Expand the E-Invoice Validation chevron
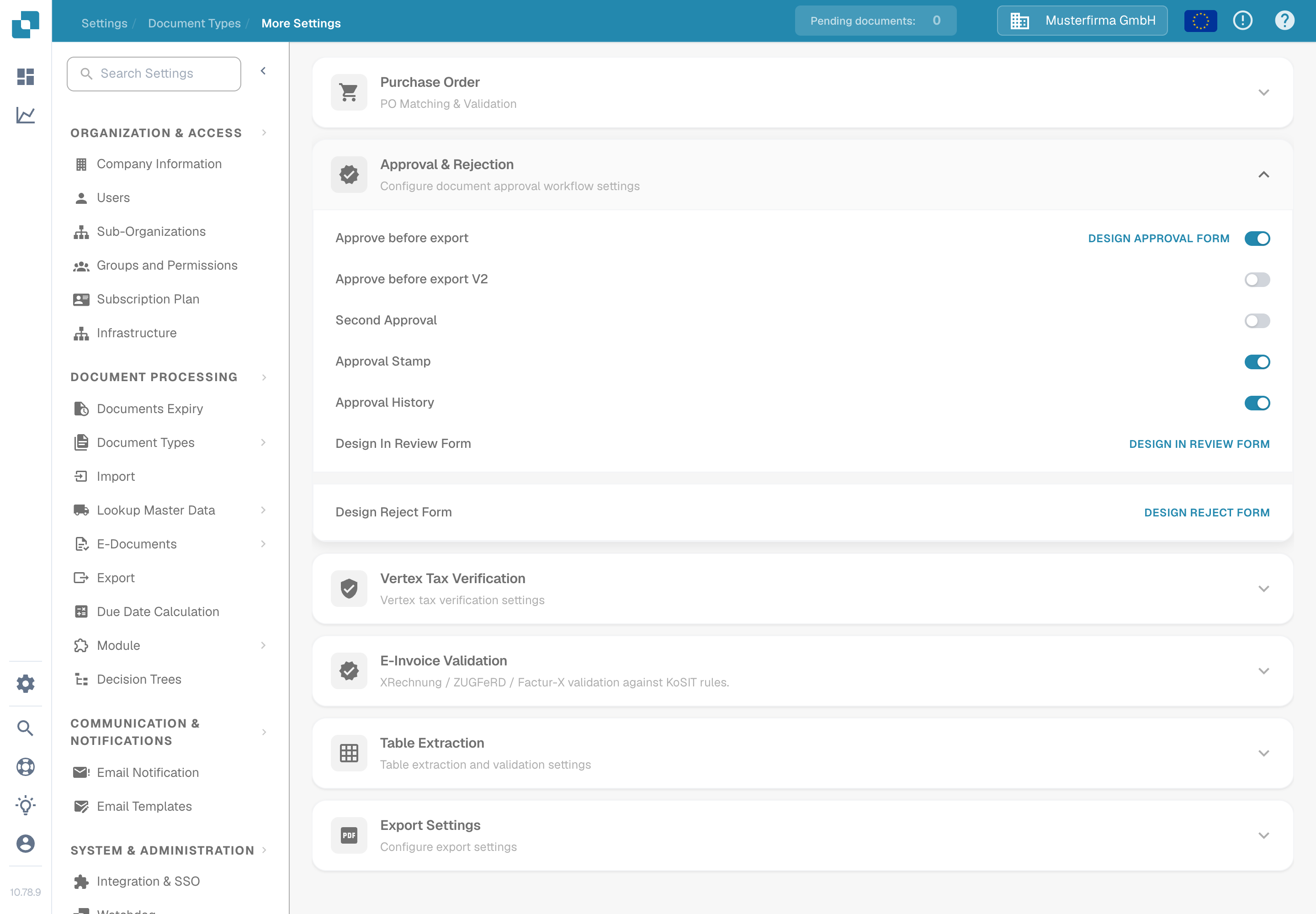This screenshot has width=1316, height=914. 1263,670
